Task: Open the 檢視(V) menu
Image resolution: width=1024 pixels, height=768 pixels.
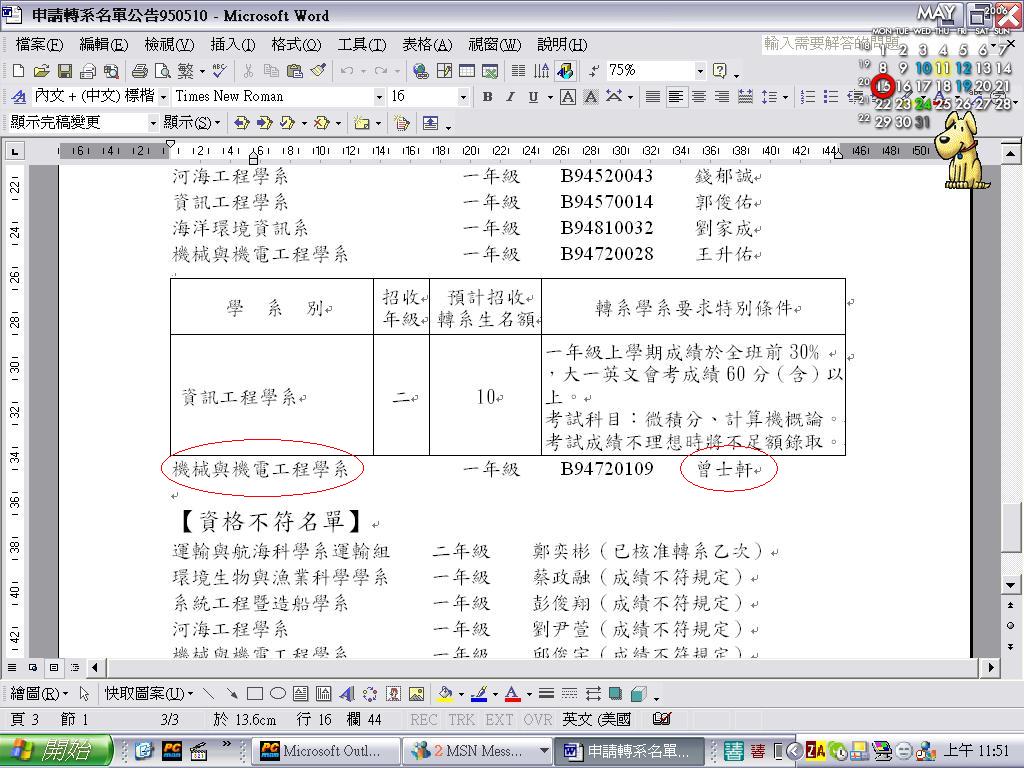Action: click(x=169, y=44)
